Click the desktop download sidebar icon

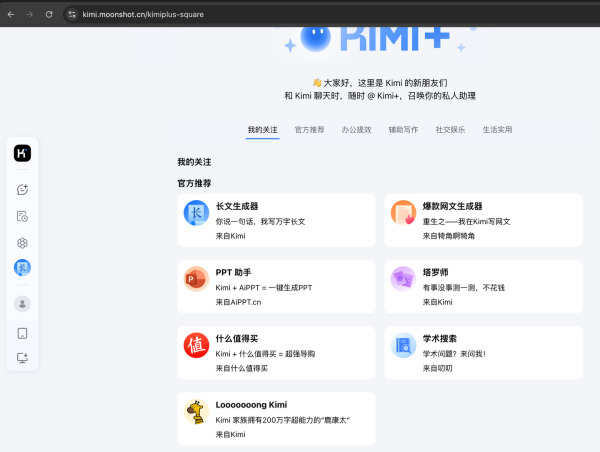(x=22, y=358)
